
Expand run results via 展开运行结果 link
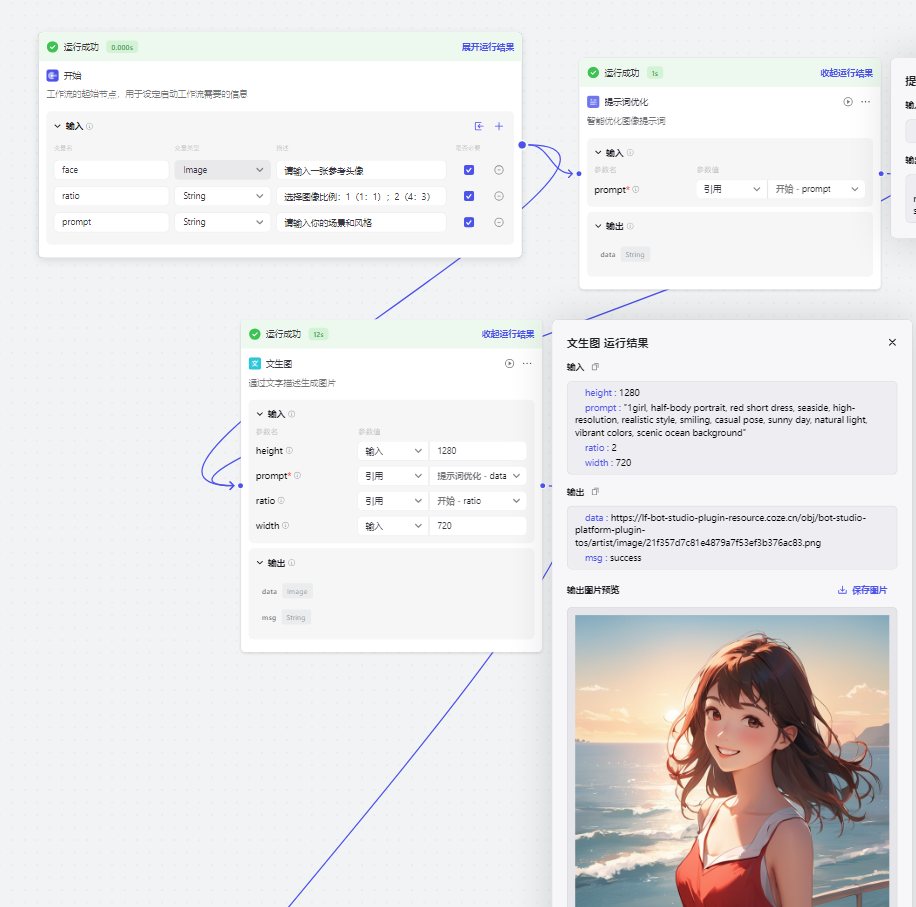point(488,47)
